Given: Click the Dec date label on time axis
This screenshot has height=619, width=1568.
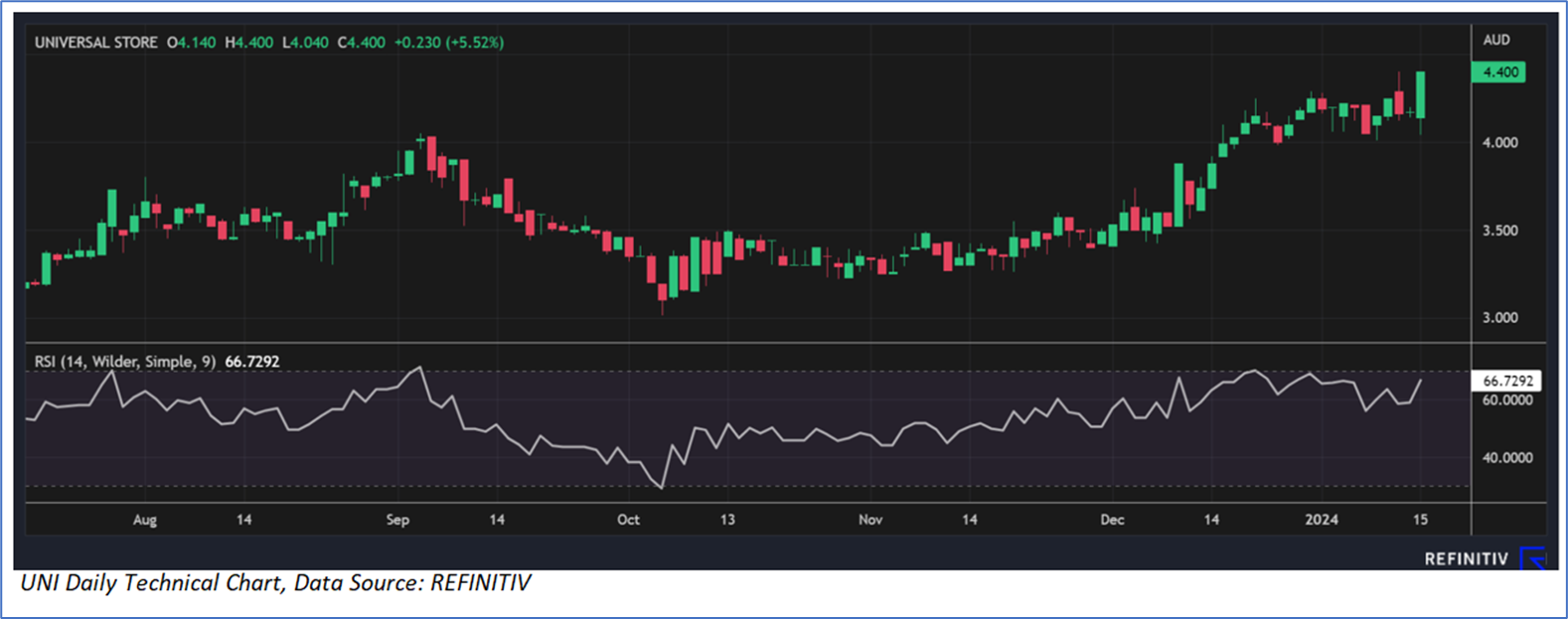Looking at the screenshot, I should [1113, 520].
